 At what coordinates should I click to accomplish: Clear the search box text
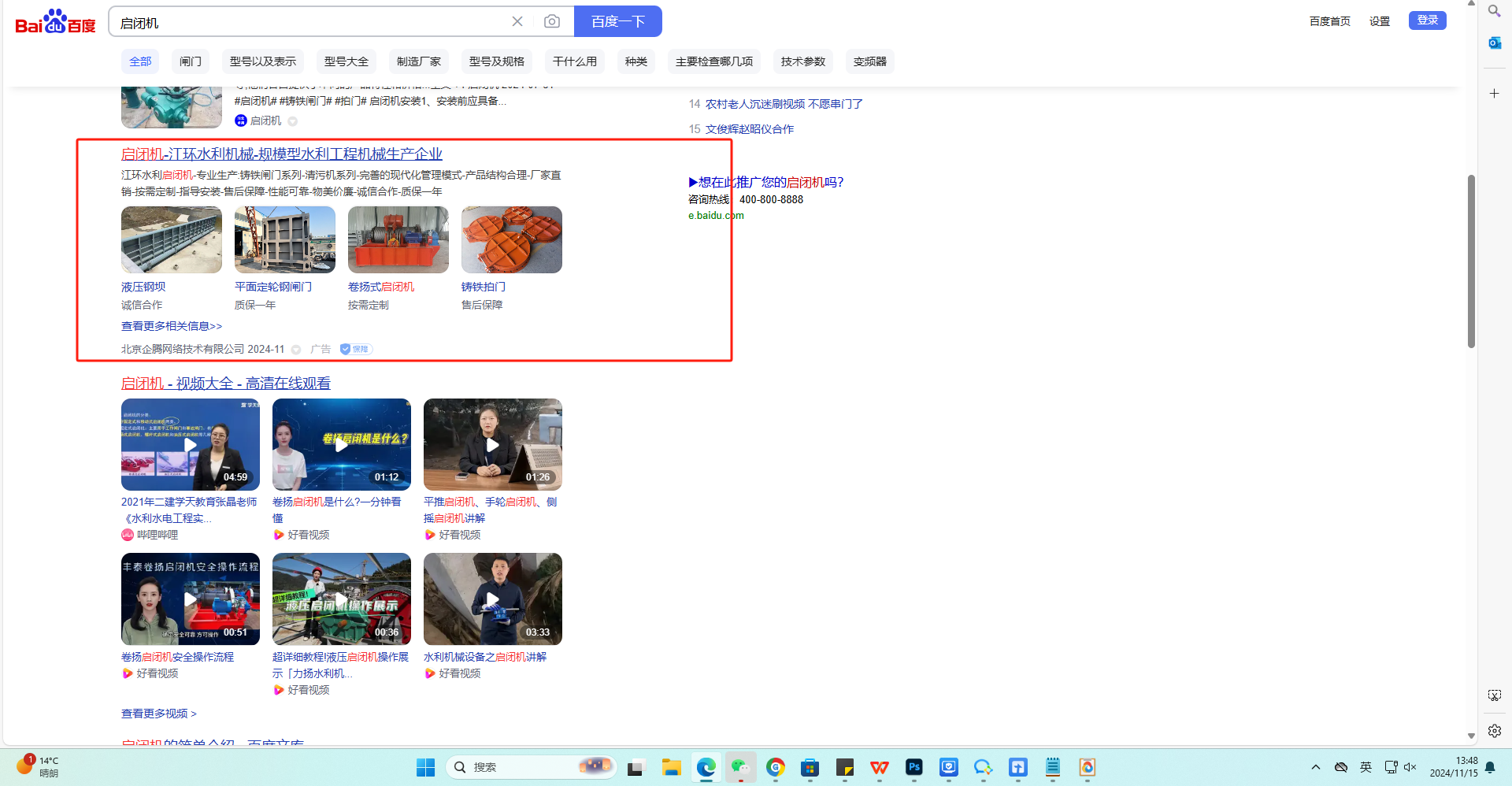tap(517, 21)
